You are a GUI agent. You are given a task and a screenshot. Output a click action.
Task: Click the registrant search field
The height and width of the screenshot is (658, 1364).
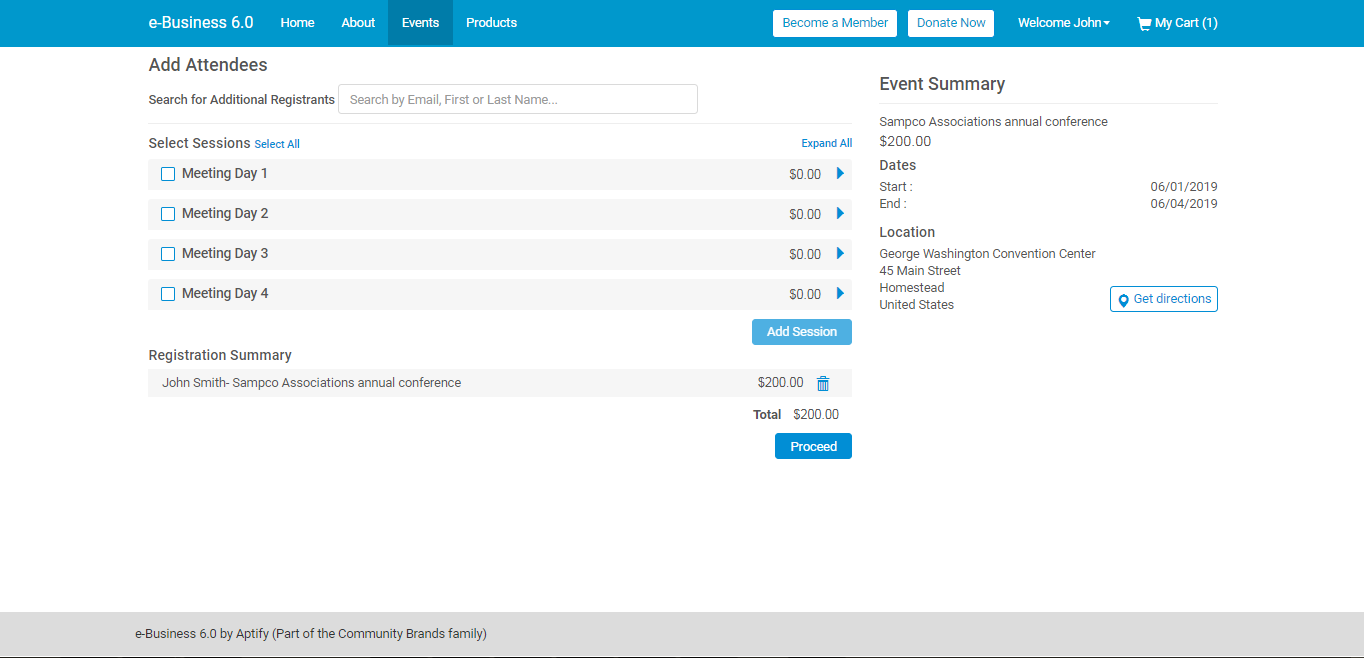click(517, 98)
